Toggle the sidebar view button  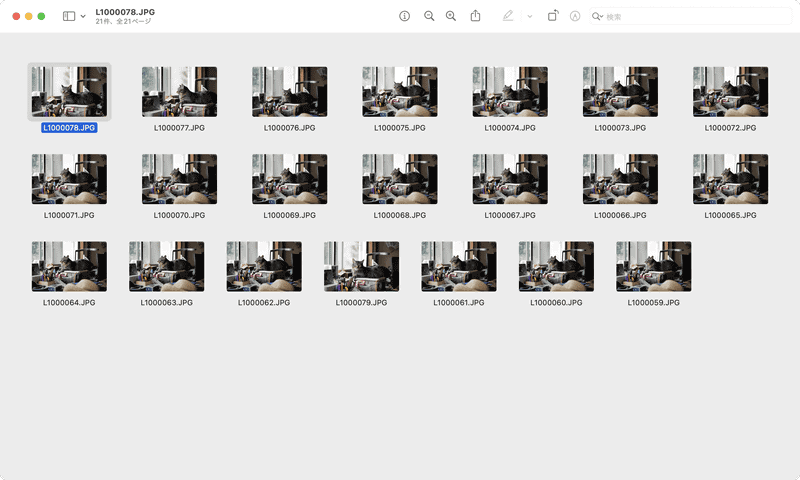[69, 16]
